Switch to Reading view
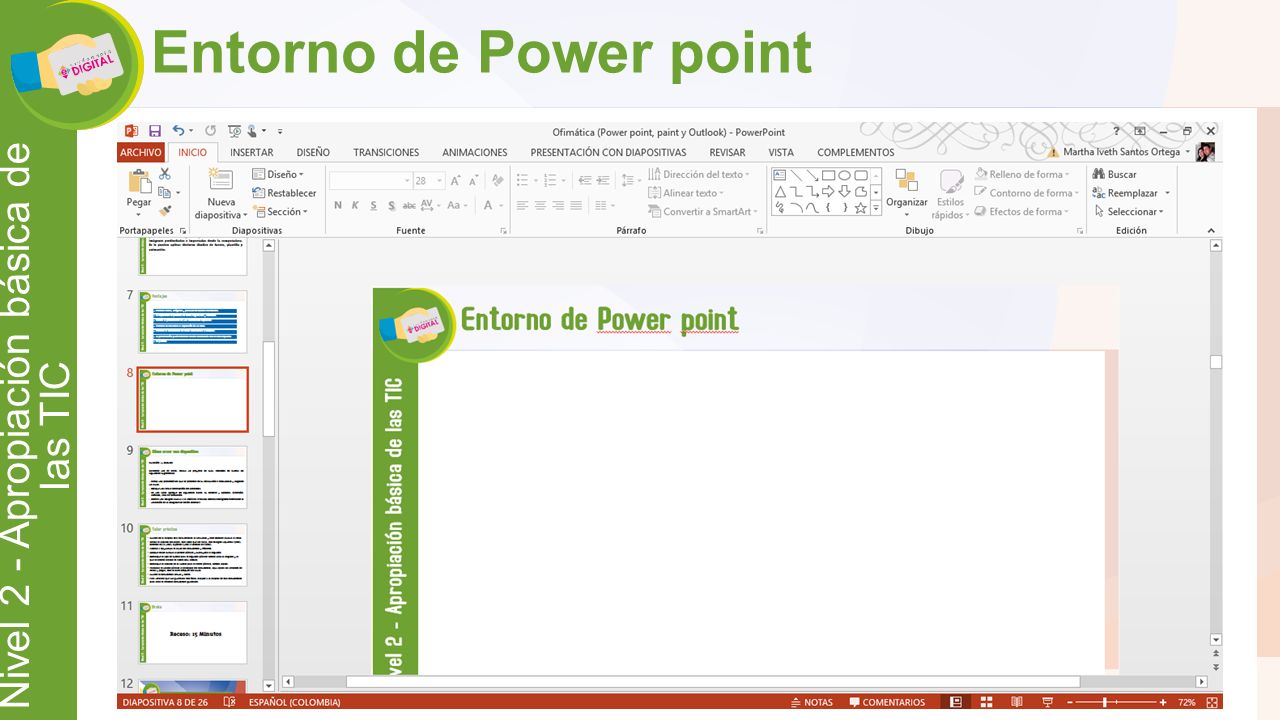 click(1017, 702)
